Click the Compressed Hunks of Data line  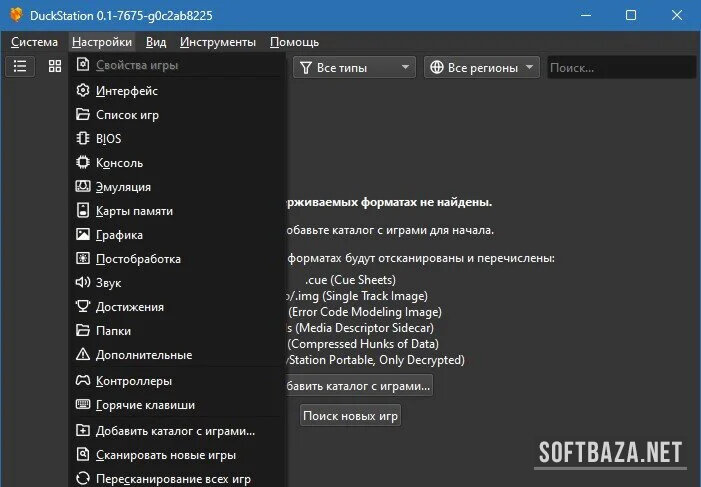tap(363, 343)
